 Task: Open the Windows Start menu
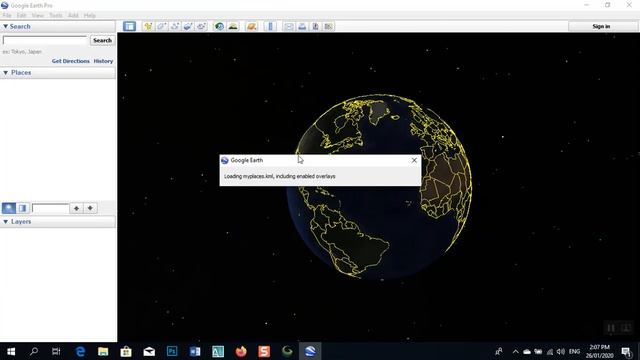pos(11,351)
